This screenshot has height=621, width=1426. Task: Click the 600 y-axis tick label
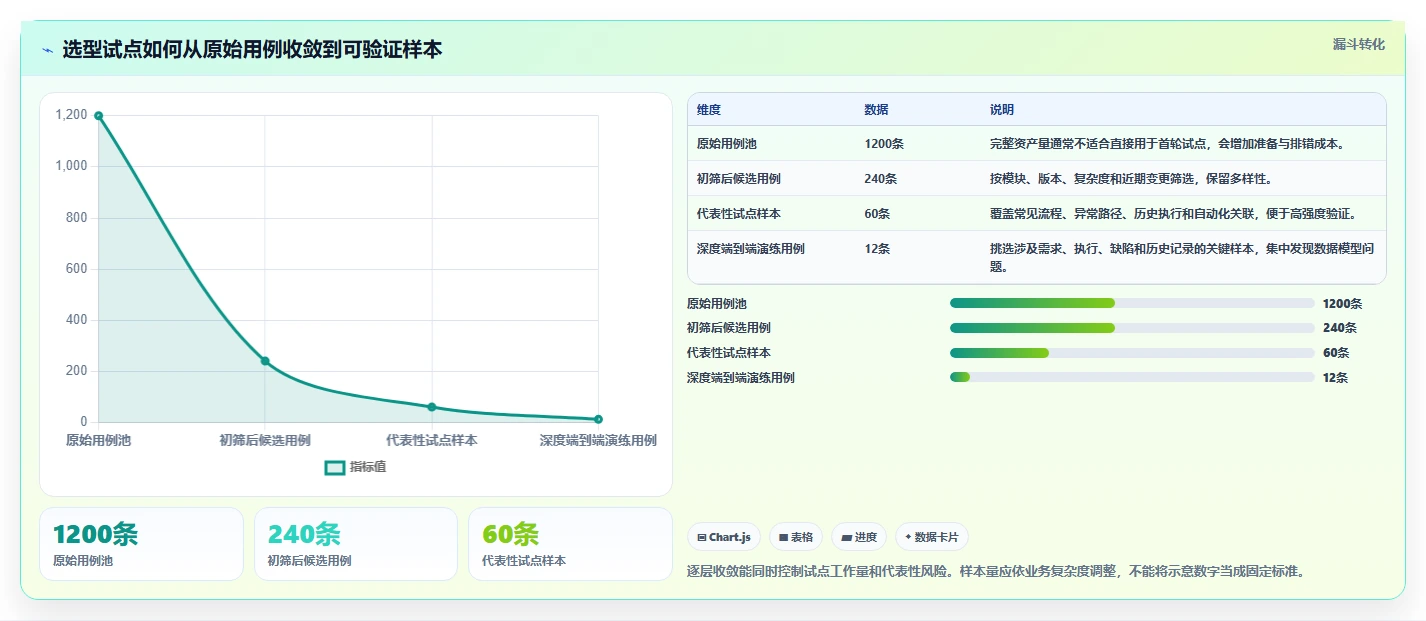[77, 269]
